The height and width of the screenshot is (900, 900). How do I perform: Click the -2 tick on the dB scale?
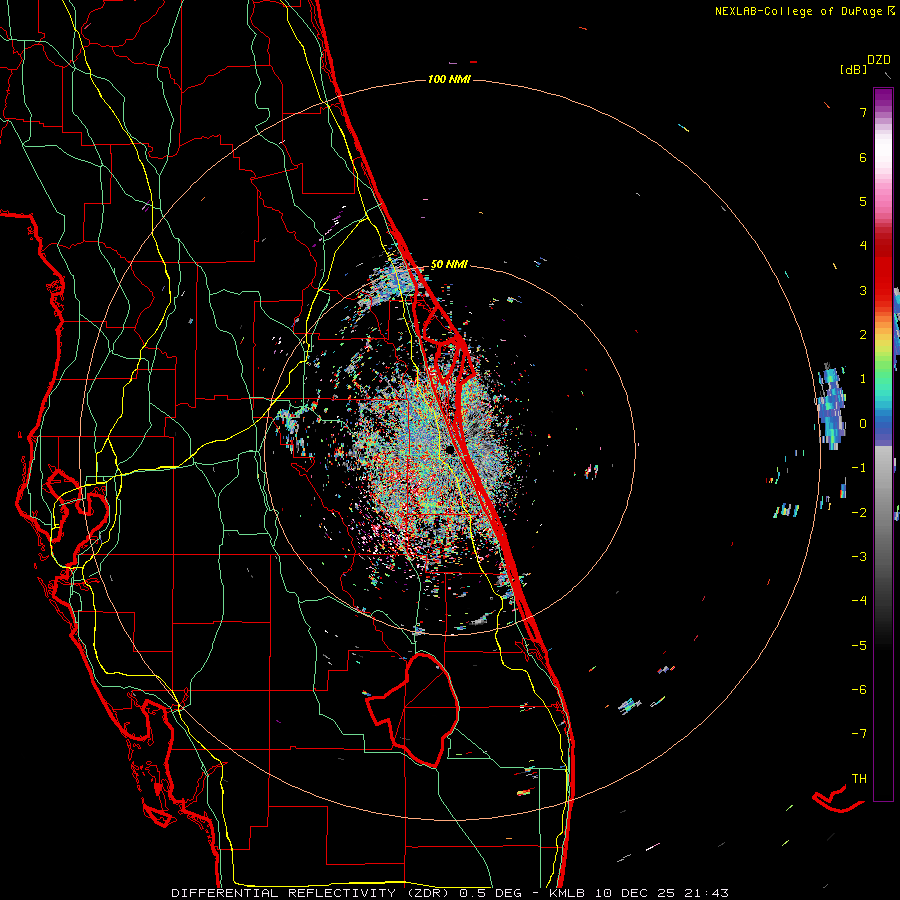point(859,513)
